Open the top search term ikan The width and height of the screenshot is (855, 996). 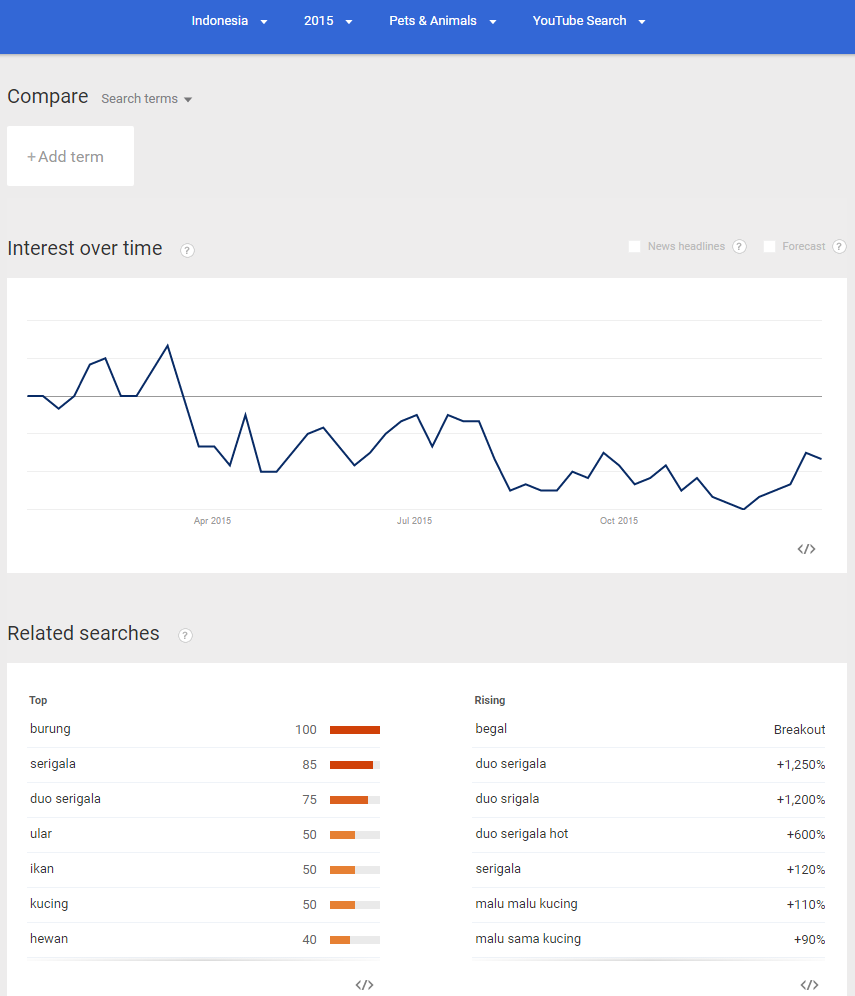pyautogui.click(x=42, y=869)
